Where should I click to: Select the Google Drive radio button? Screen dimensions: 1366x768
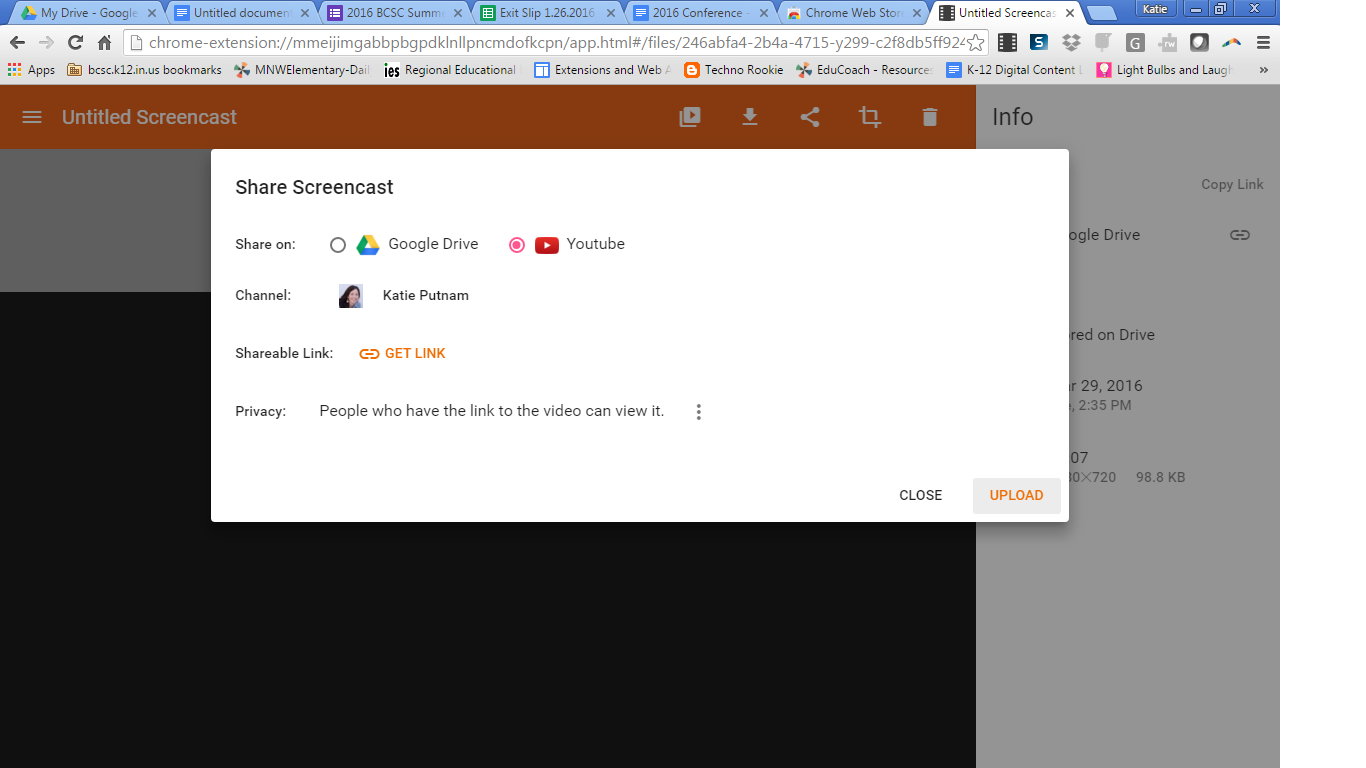(x=338, y=245)
